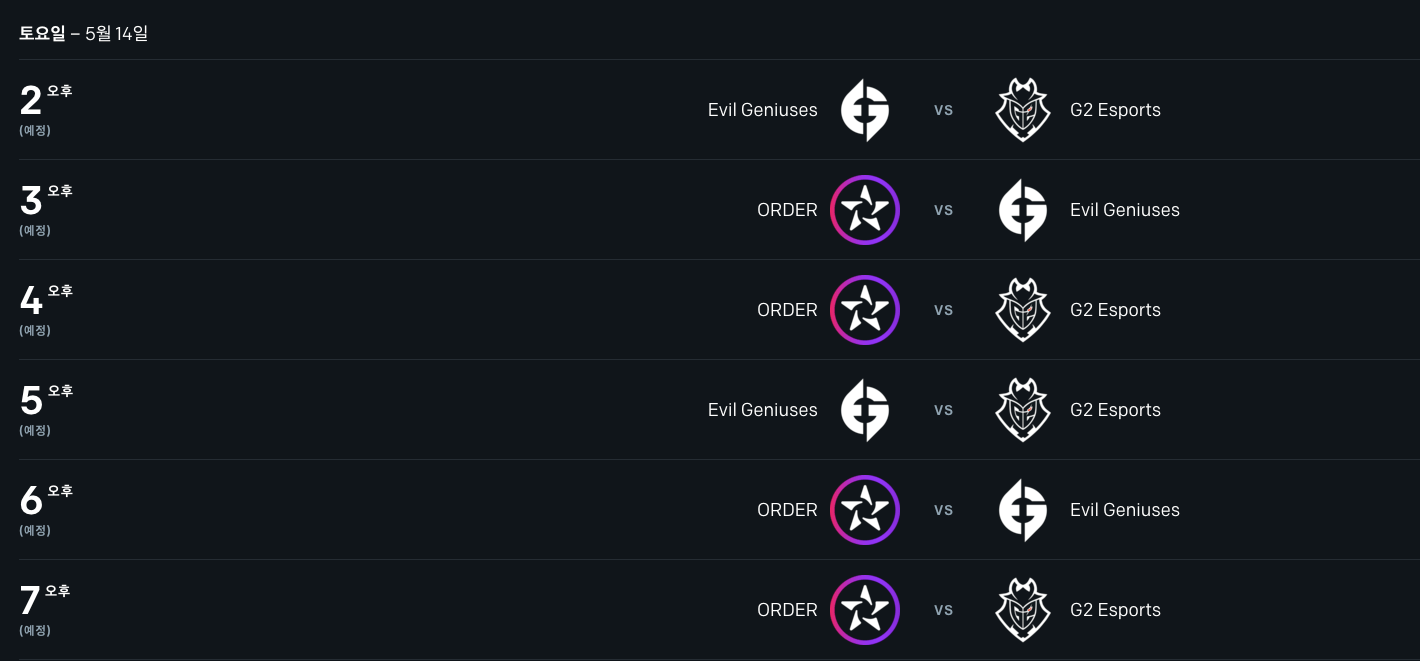Open Evil Geniuses logo in 5 오후 match
The image size is (1420, 661).
tap(865, 410)
